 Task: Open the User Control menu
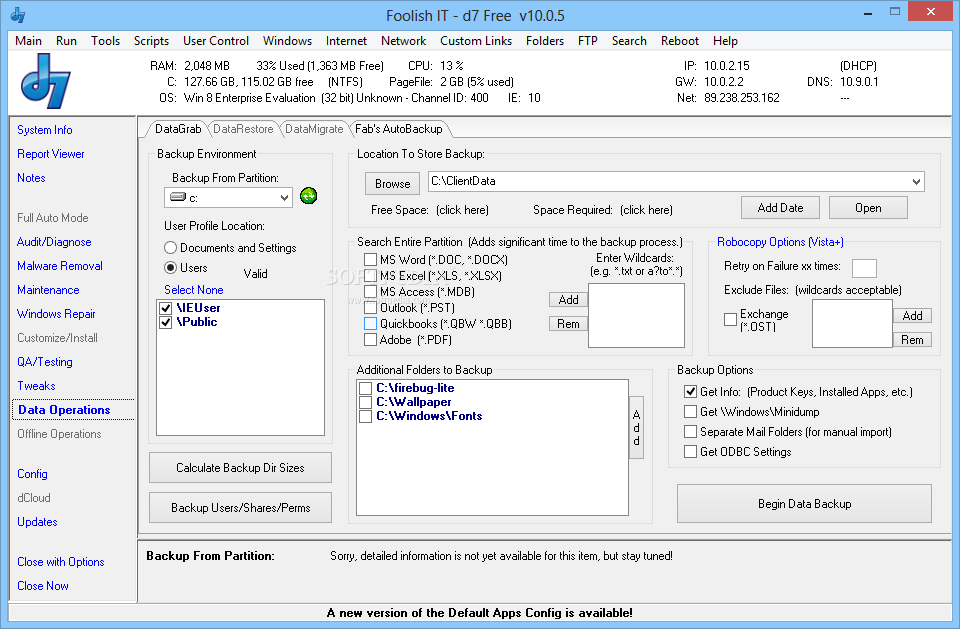216,40
